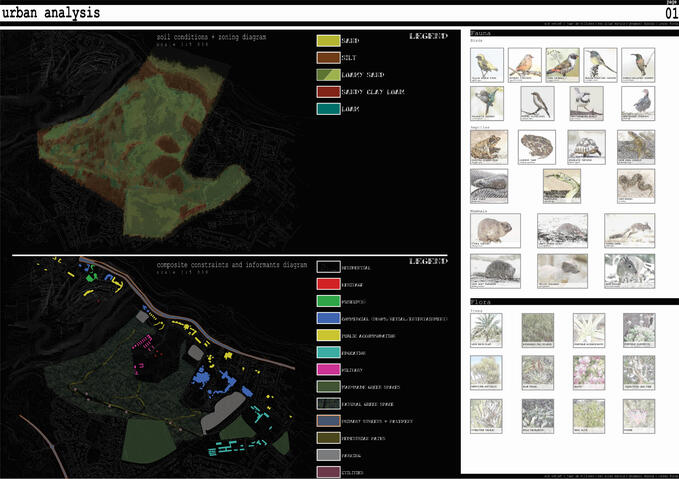
Task: Click the Commercial blue legend swatch
Action: 329,318
